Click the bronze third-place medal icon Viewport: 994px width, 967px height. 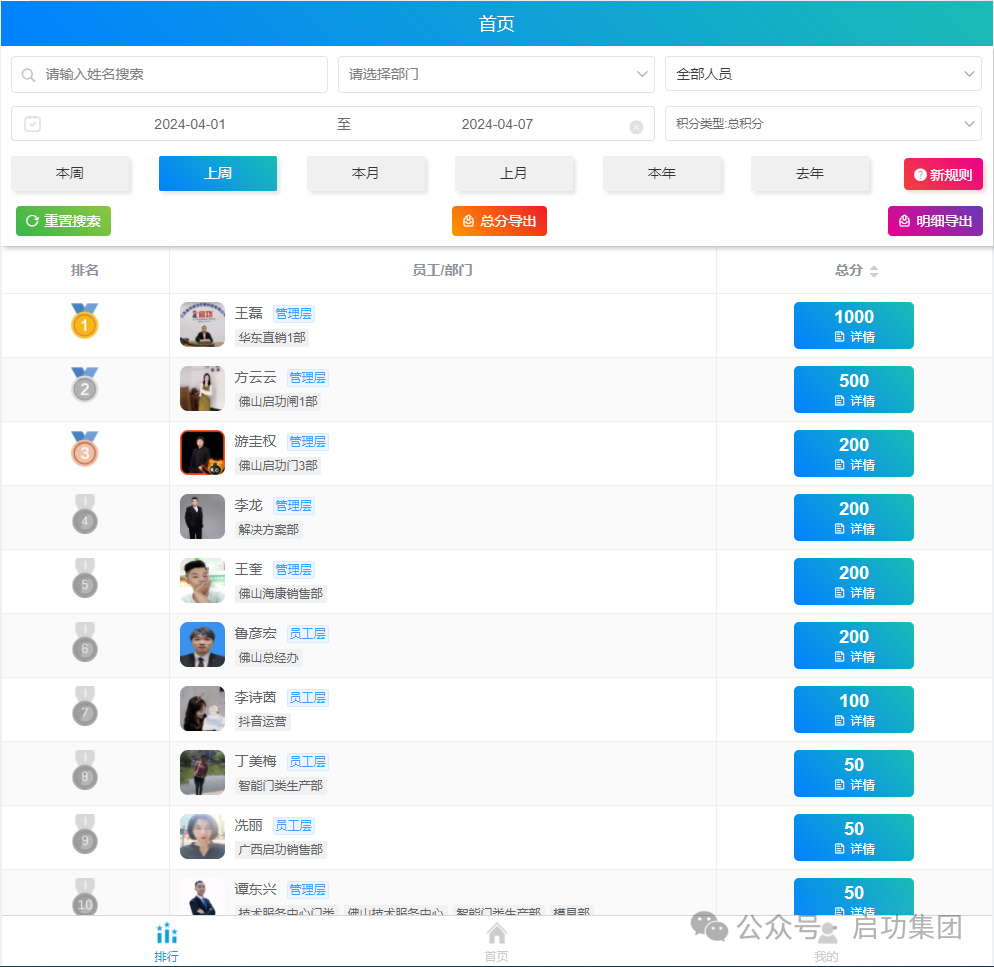click(x=85, y=449)
